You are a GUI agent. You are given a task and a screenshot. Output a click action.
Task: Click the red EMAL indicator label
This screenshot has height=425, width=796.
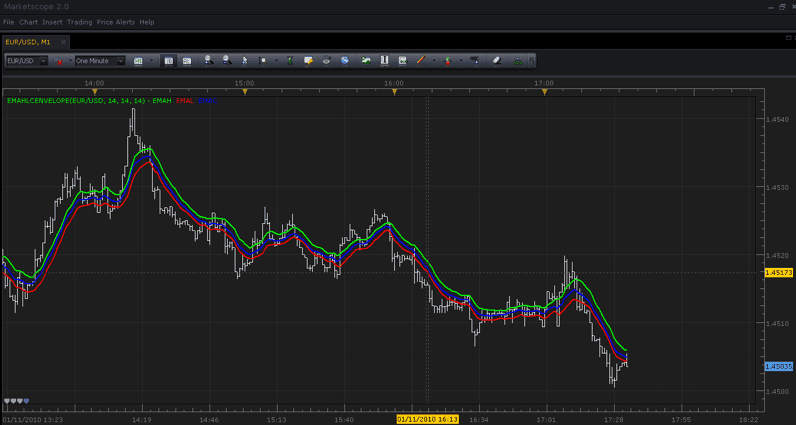[x=185, y=101]
